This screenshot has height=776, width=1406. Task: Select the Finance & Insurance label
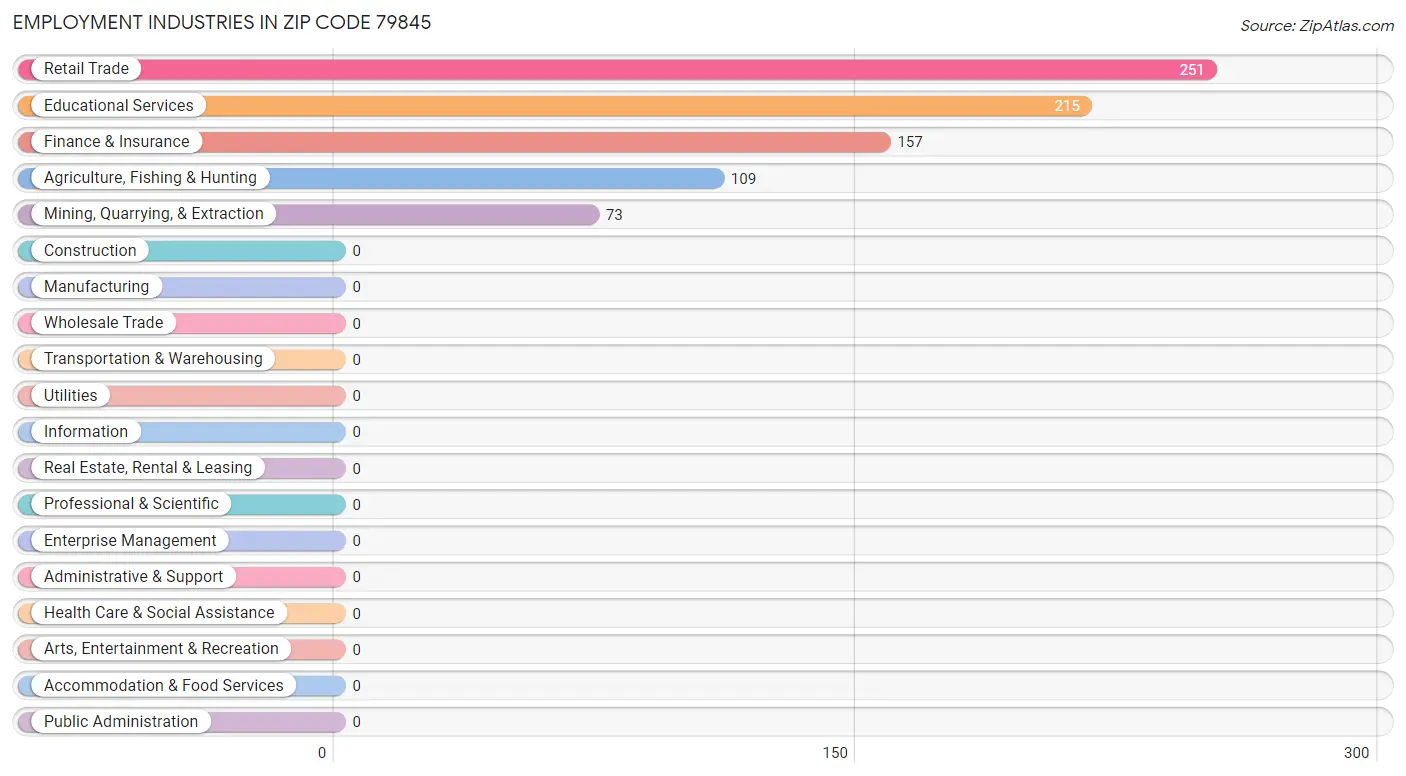pos(116,142)
